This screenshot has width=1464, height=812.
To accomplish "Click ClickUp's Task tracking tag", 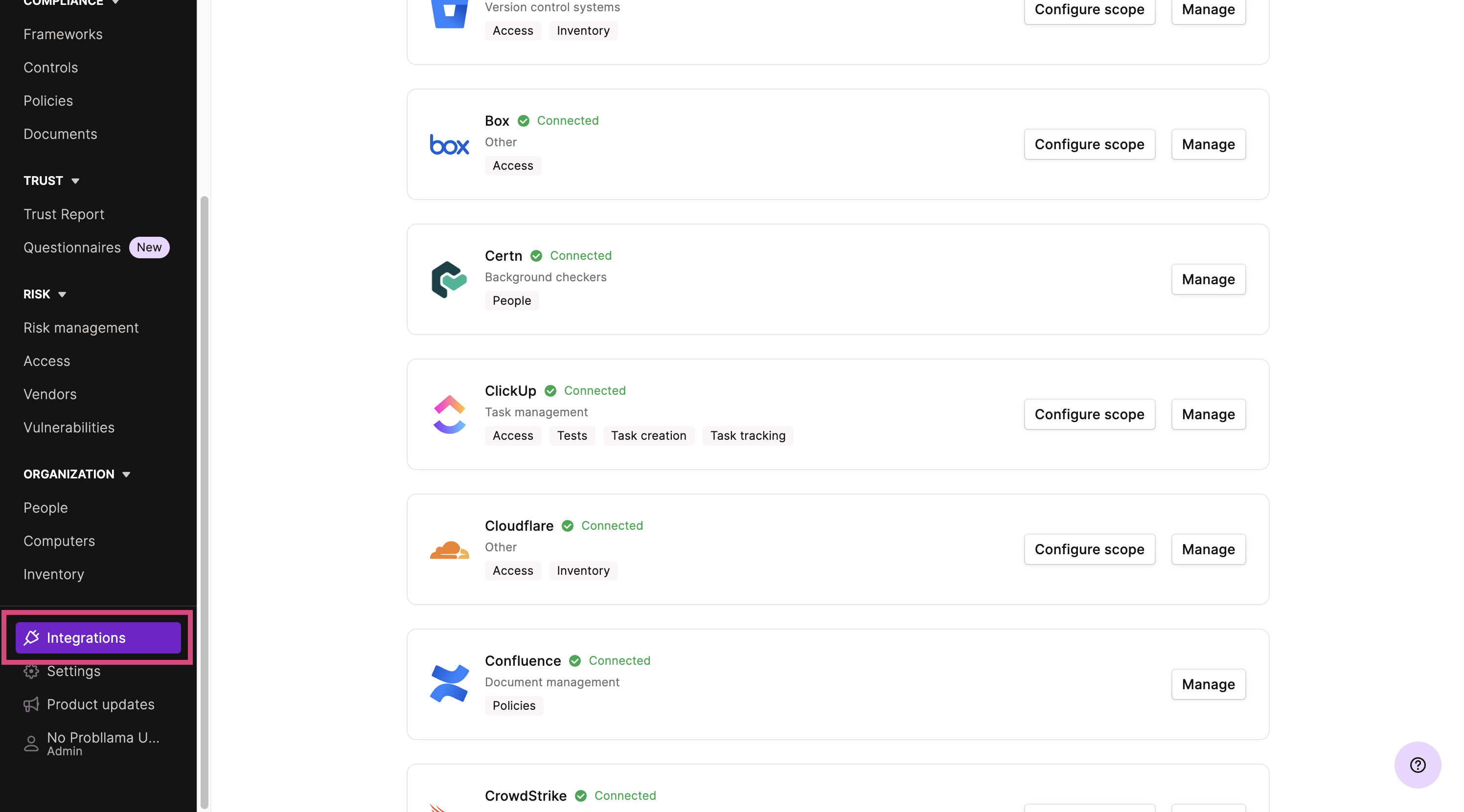I will click(747, 436).
